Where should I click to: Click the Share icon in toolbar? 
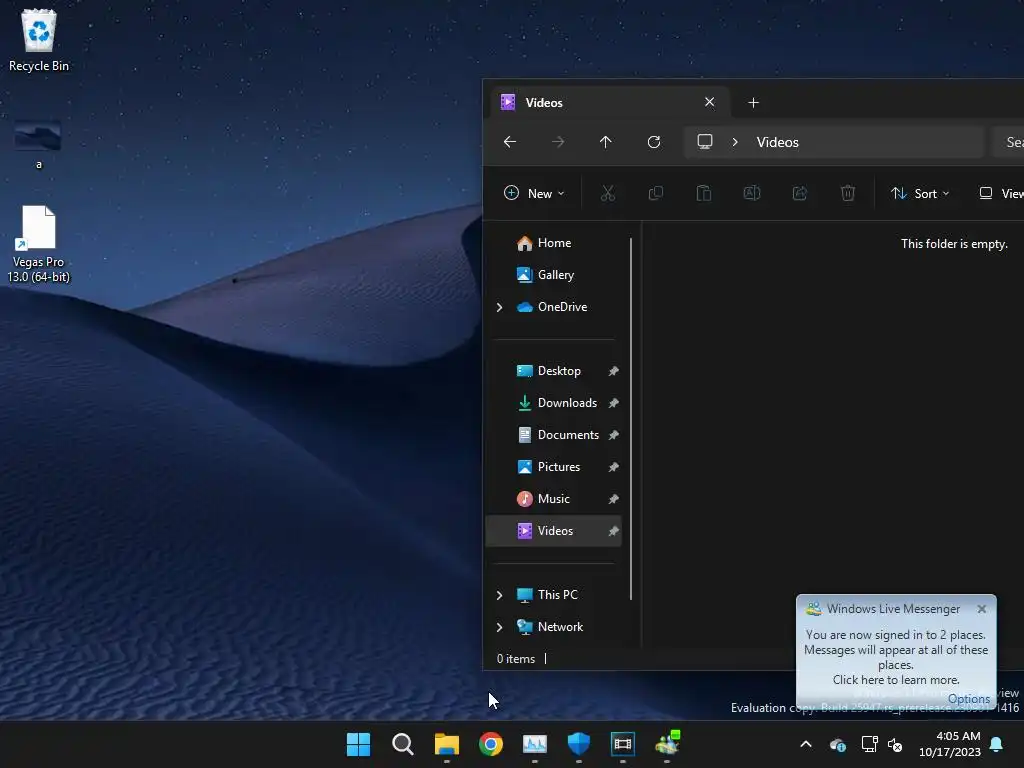click(799, 193)
